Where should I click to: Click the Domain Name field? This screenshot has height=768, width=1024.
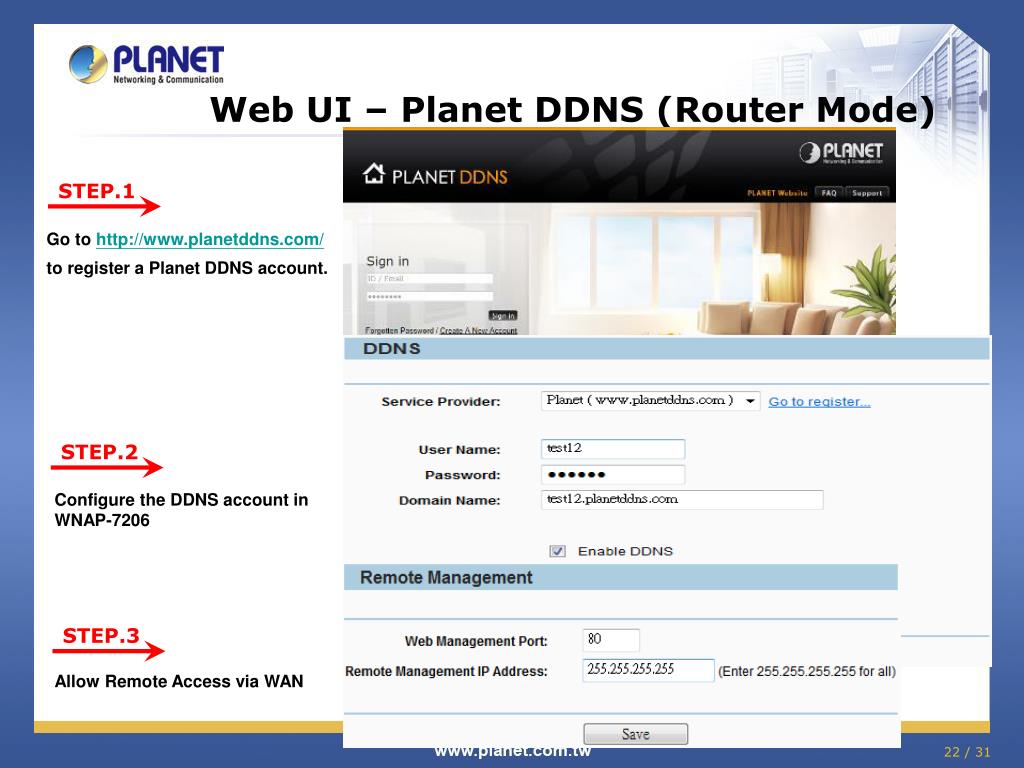(682, 500)
